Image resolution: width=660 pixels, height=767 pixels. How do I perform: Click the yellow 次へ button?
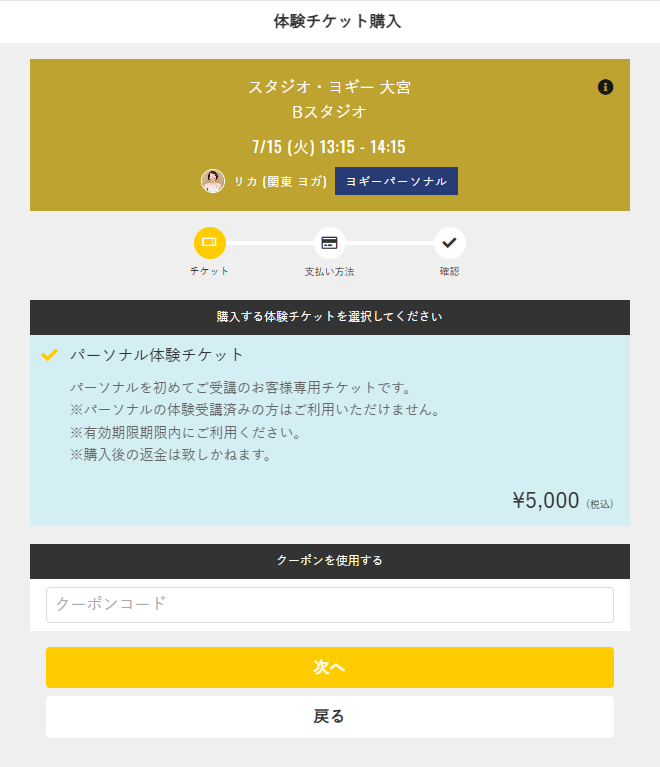coord(330,667)
